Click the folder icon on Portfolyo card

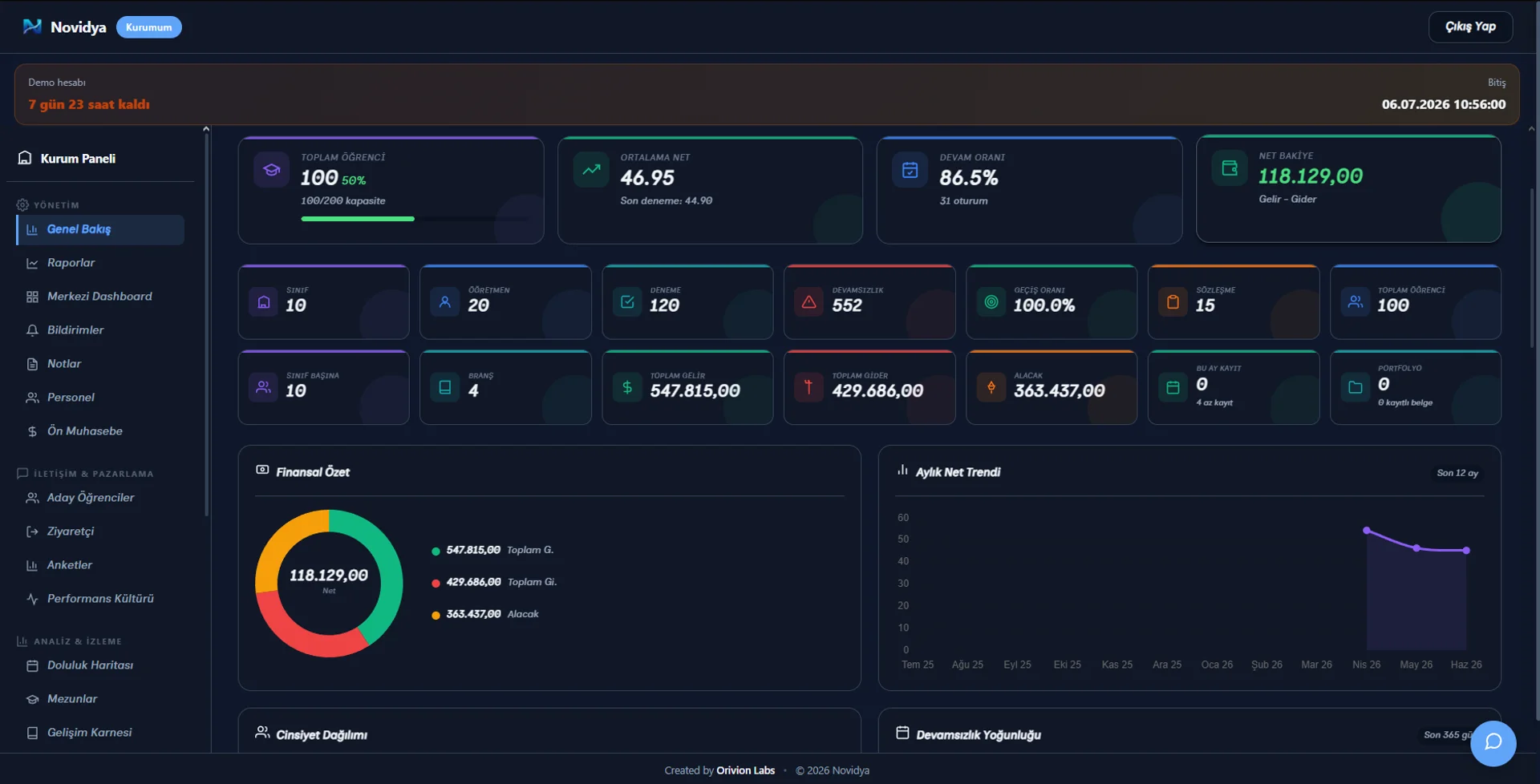(1355, 388)
